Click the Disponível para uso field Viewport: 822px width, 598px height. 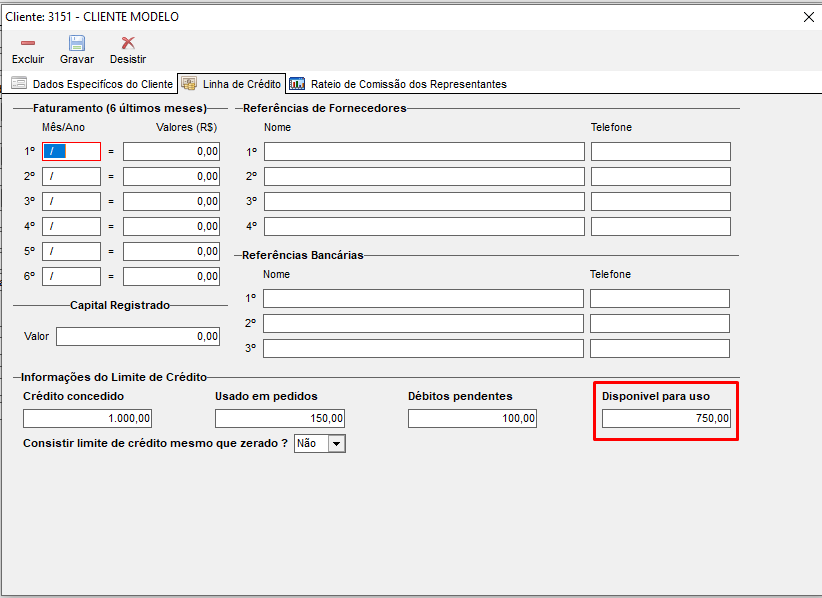coord(666,419)
